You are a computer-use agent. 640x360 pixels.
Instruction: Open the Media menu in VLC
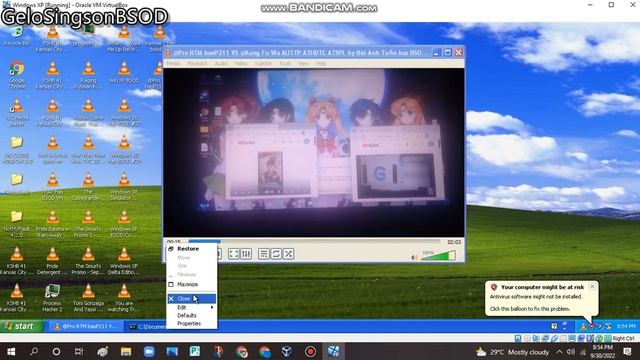[173, 64]
